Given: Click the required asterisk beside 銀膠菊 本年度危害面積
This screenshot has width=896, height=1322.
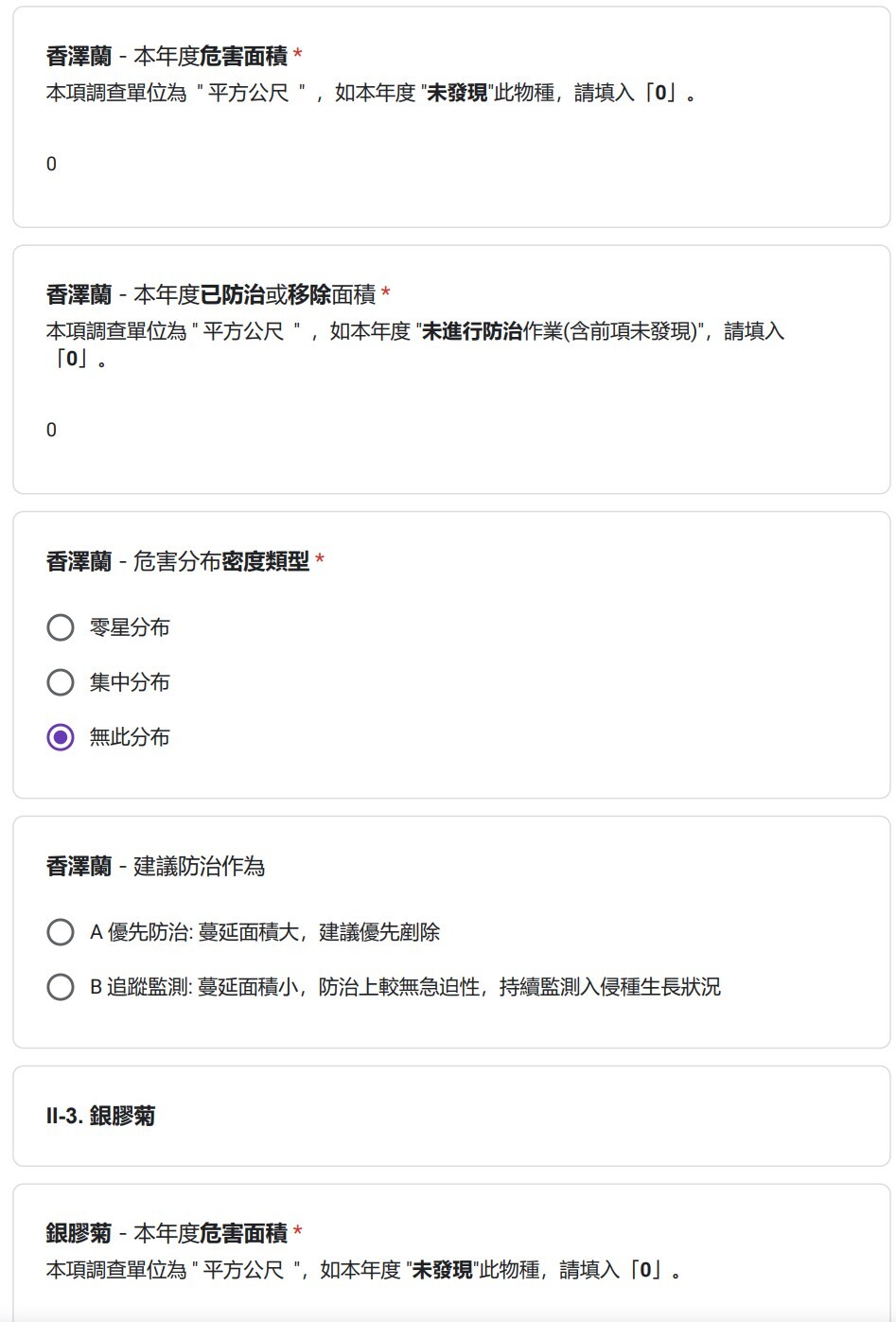Looking at the screenshot, I should click(298, 1233).
